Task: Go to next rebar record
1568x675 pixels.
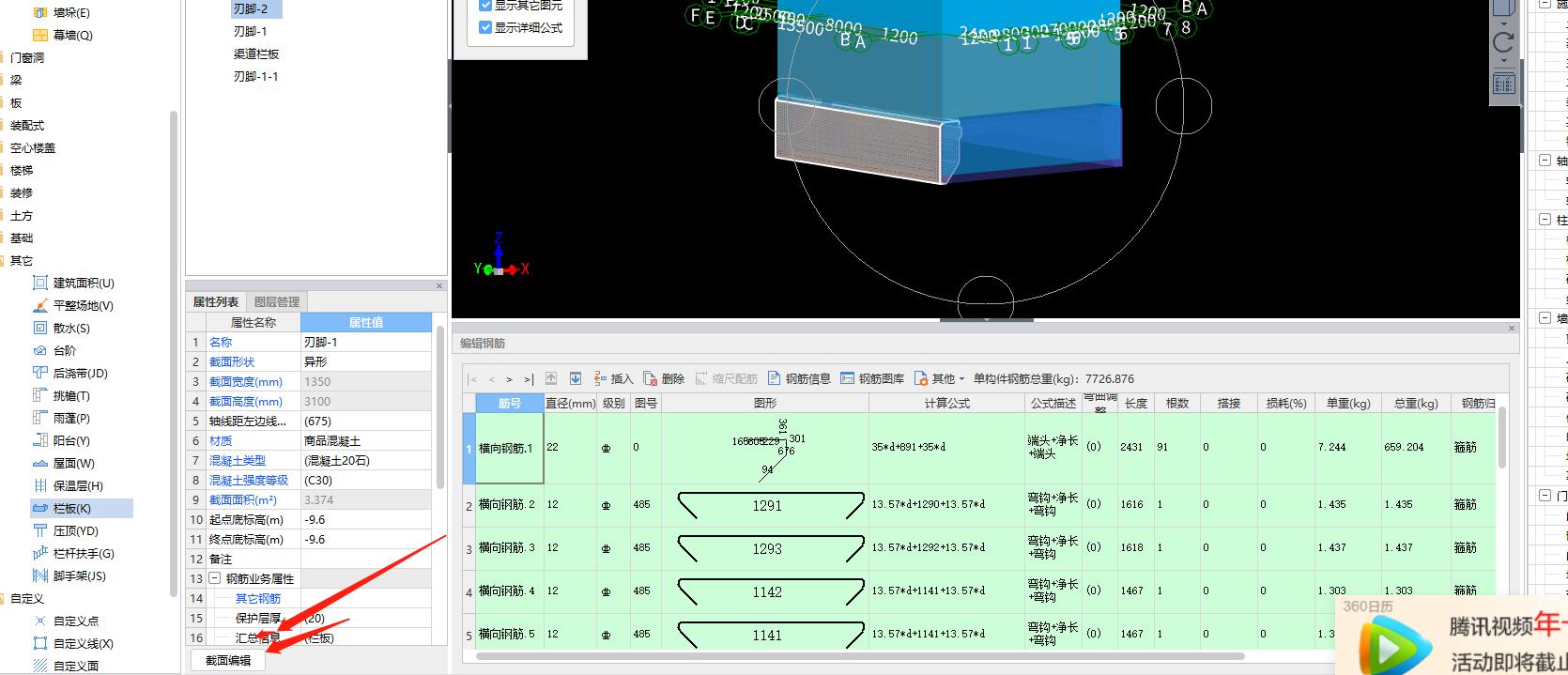Action: click(510, 379)
